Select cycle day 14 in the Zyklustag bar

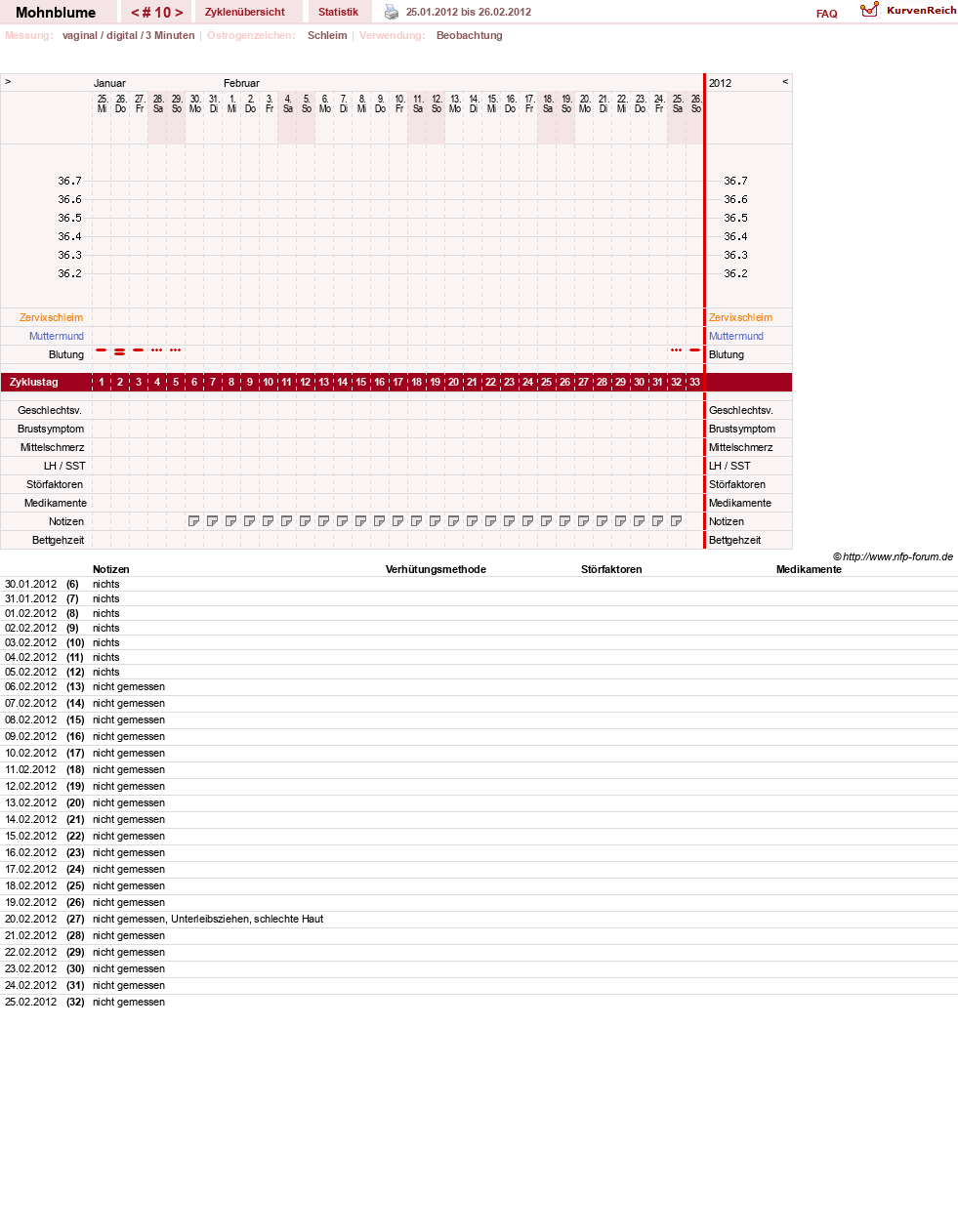(x=342, y=382)
